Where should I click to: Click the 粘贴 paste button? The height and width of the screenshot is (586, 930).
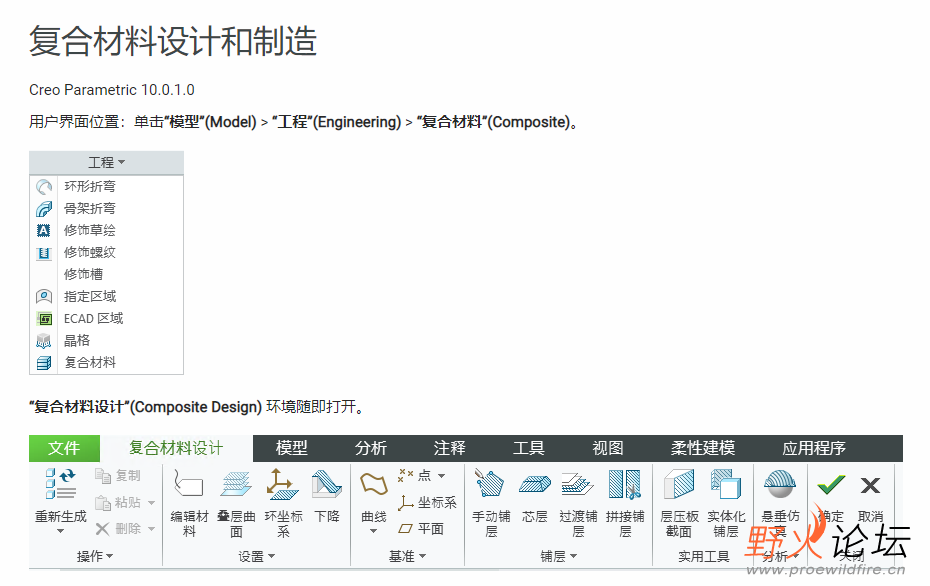tap(118, 502)
